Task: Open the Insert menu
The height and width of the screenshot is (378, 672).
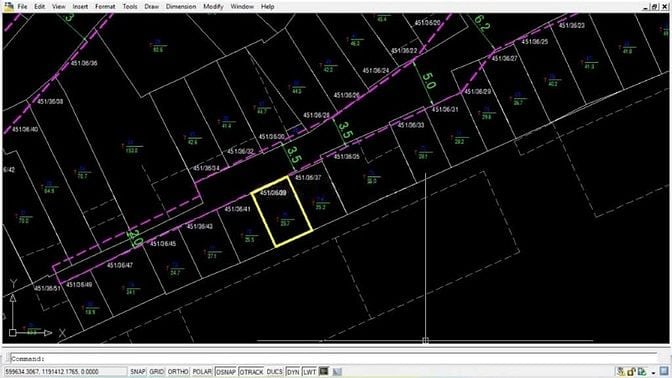Action: point(80,6)
